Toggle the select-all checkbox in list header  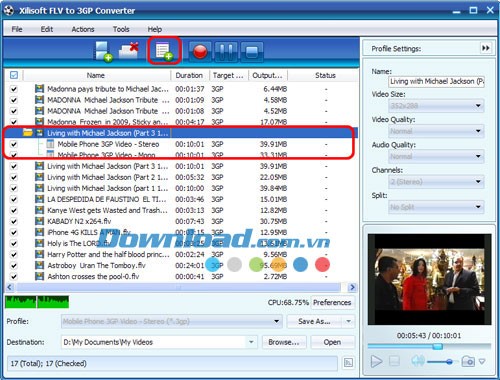click(x=14, y=75)
